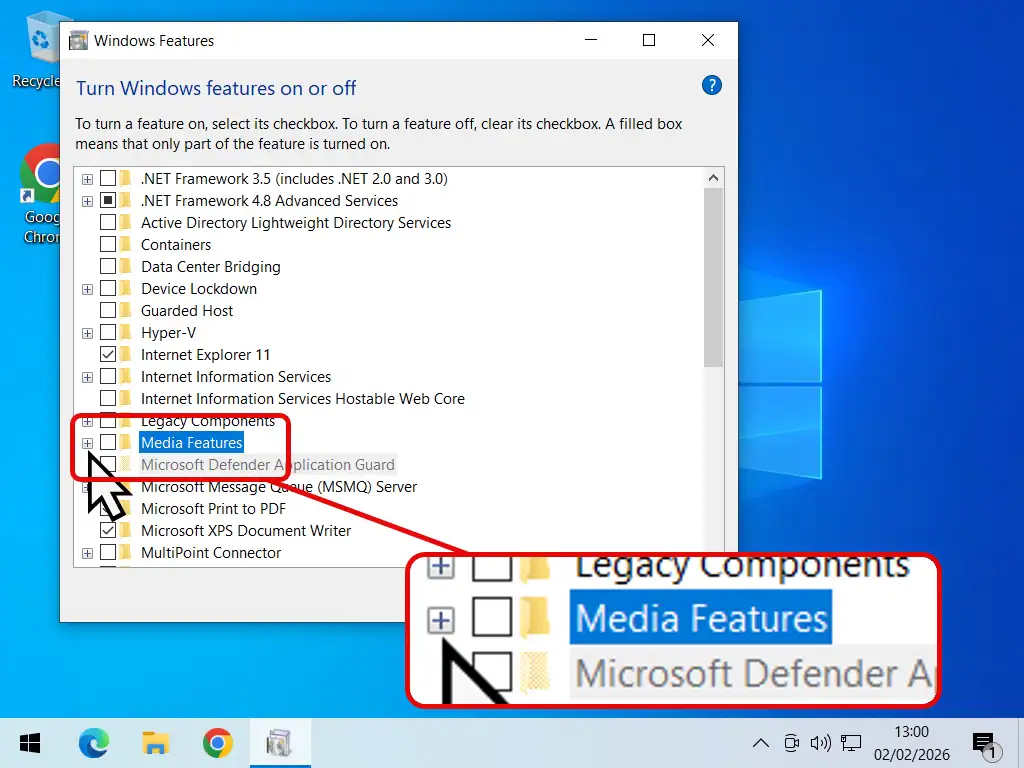The height and width of the screenshot is (768, 1024).
Task: Expand Internet Information Services
Action: (87, 376)
